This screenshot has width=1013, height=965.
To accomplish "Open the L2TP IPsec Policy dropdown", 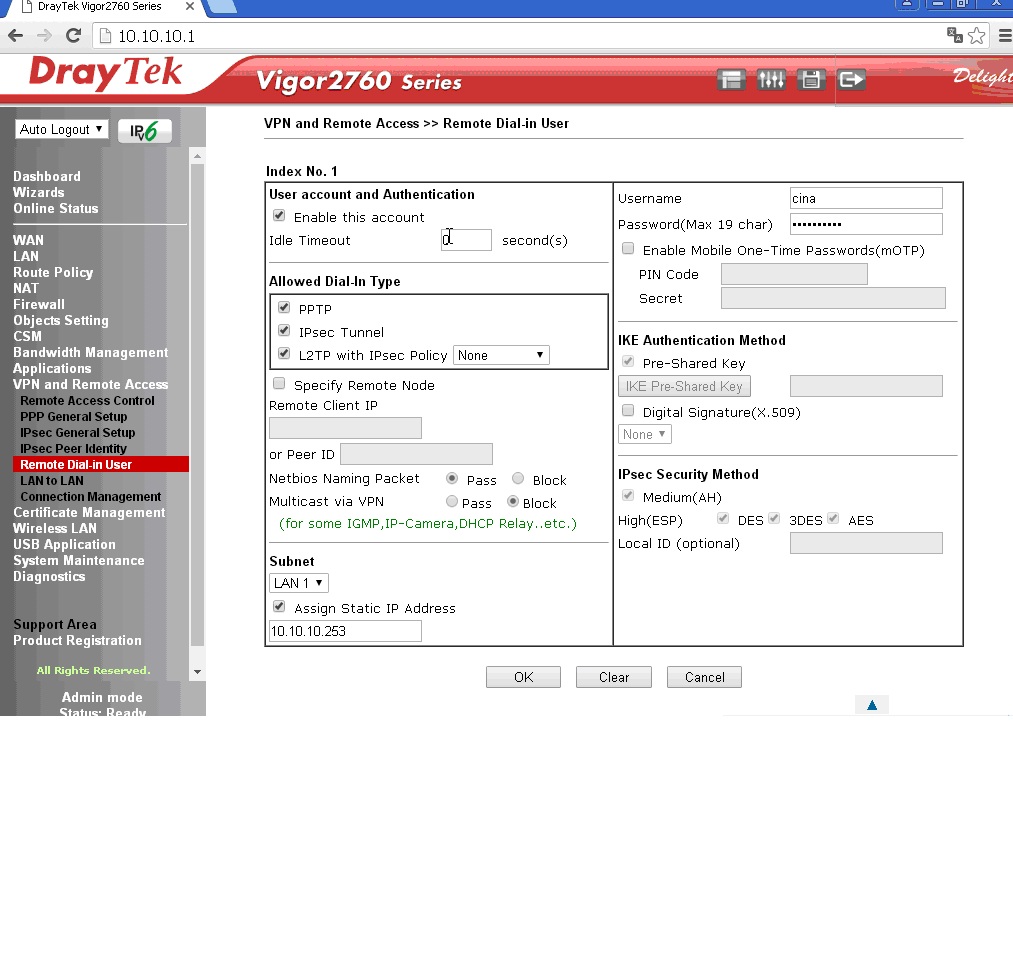I will click(x=501, y=355).
